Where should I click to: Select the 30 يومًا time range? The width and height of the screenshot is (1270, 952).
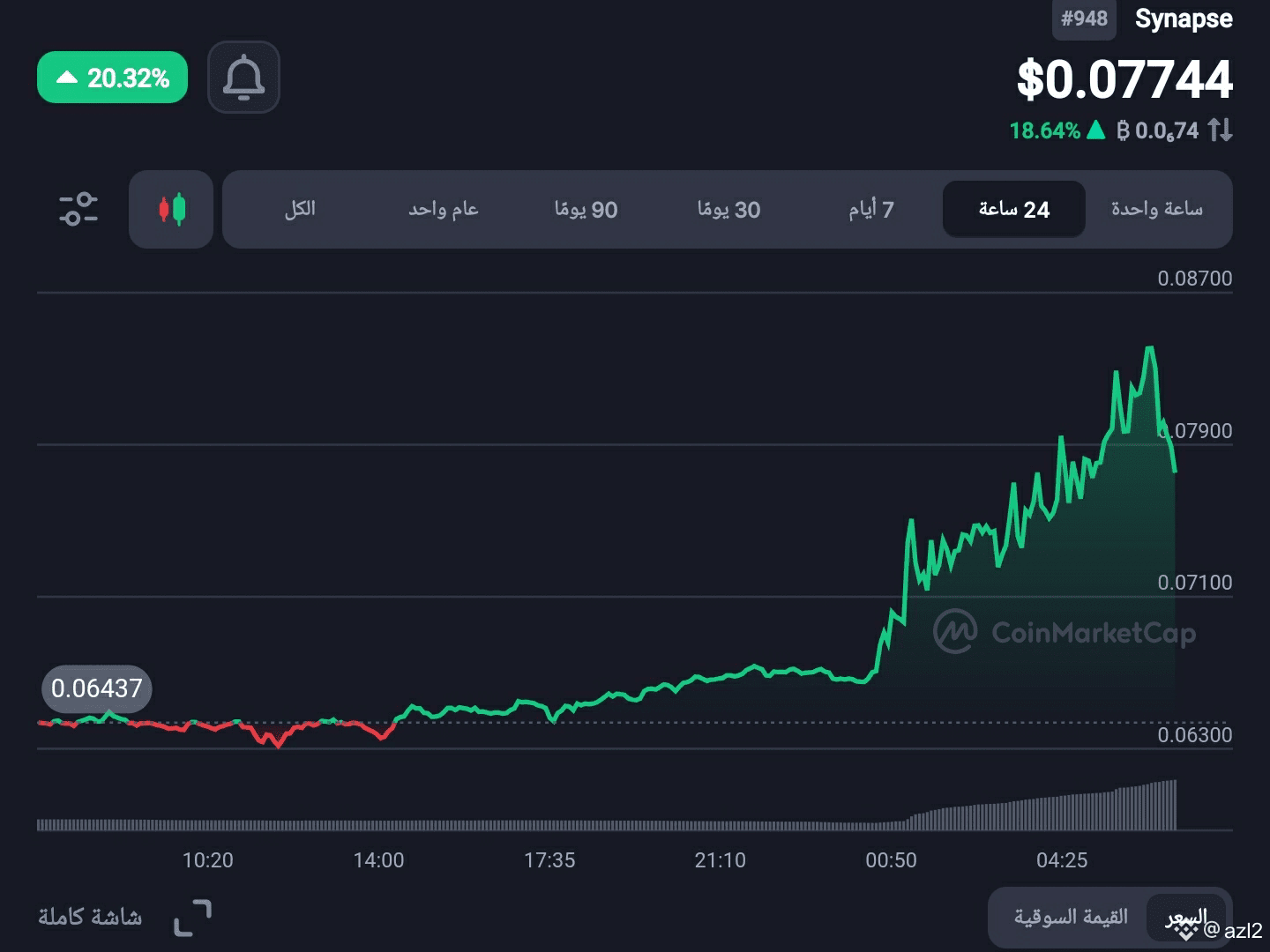click(x=728, y=209)
